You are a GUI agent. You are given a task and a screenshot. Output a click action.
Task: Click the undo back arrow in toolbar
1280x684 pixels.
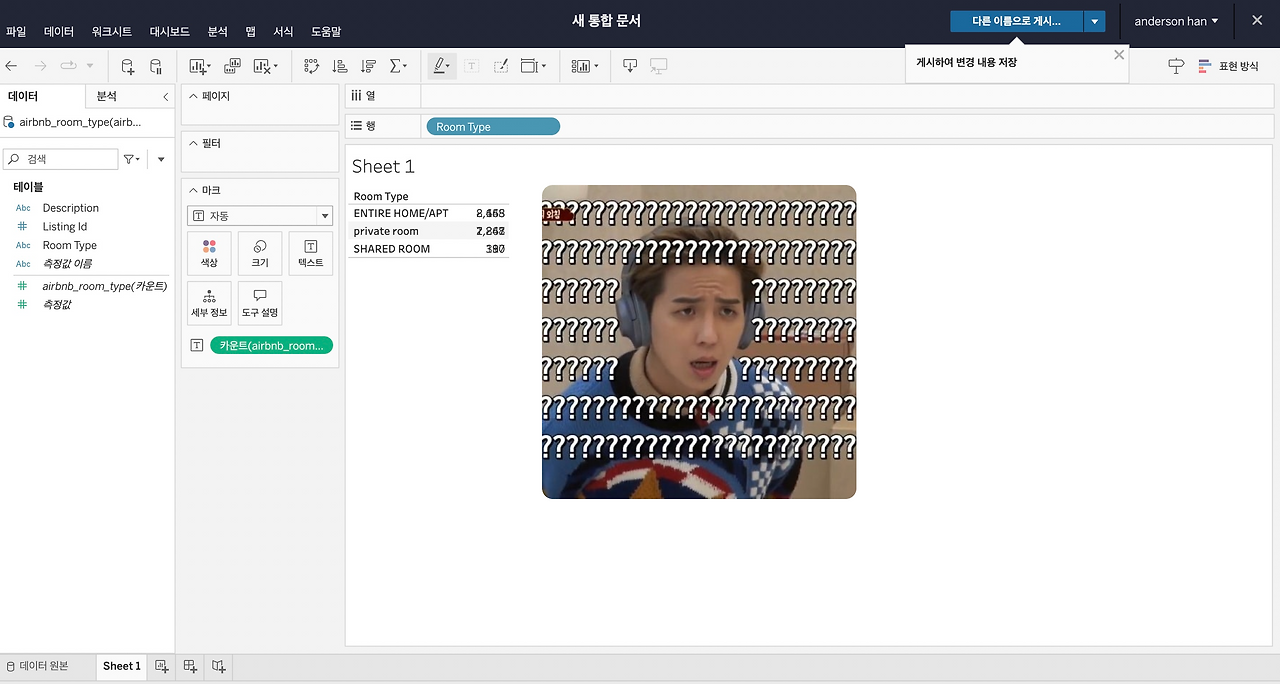12,66
